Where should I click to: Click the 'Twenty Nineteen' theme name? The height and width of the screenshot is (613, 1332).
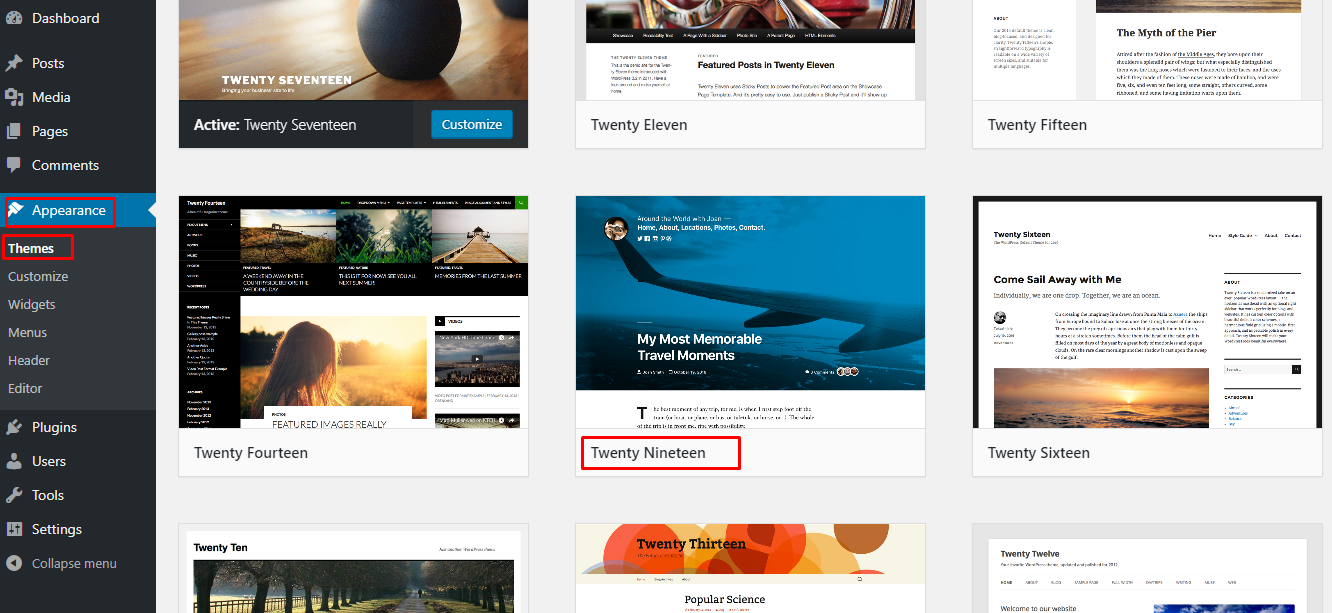click(648, 453)
